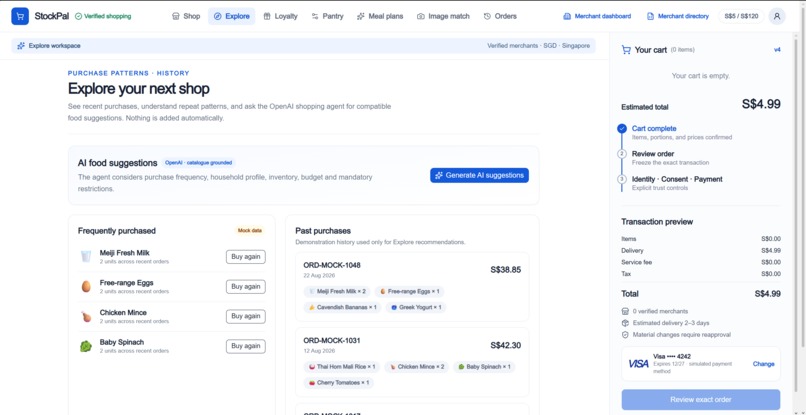The width and height of the screenshot is (806, 415).
Task: Change the Visa payment method
Action: 763,364
